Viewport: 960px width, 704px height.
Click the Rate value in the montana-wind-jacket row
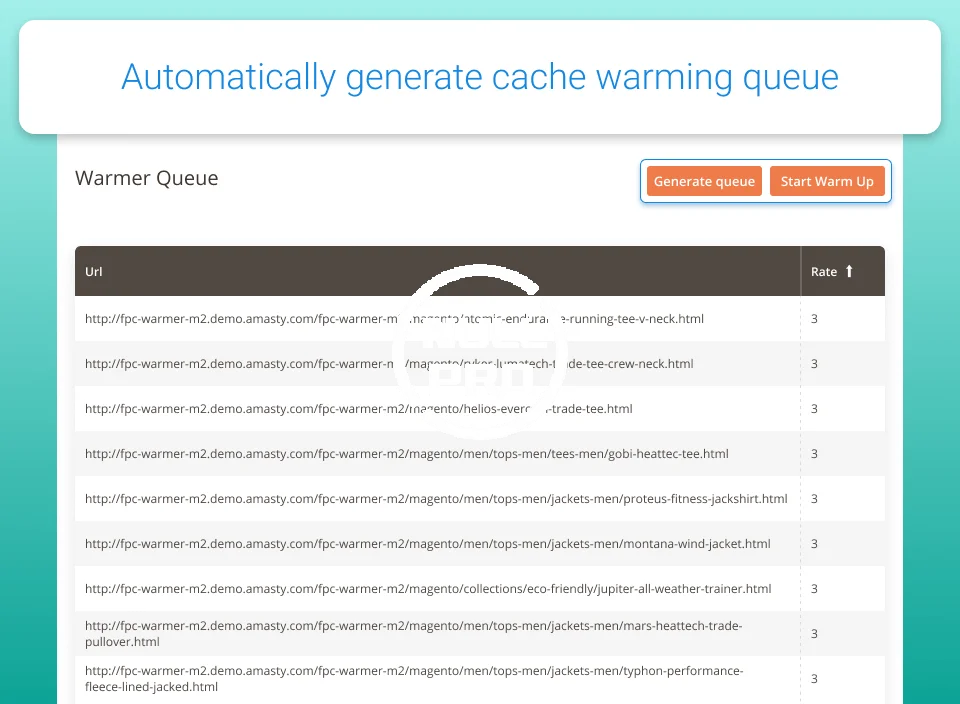click(814, 544)
